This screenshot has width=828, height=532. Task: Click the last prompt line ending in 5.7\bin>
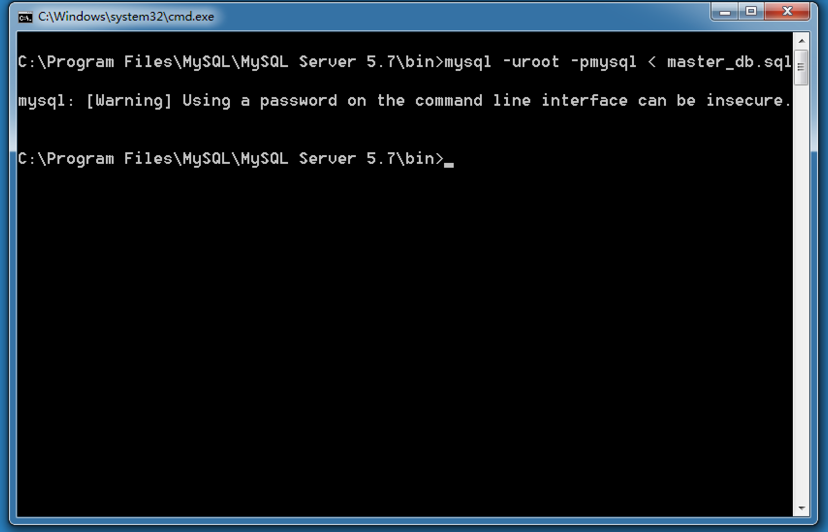point(231,158)
